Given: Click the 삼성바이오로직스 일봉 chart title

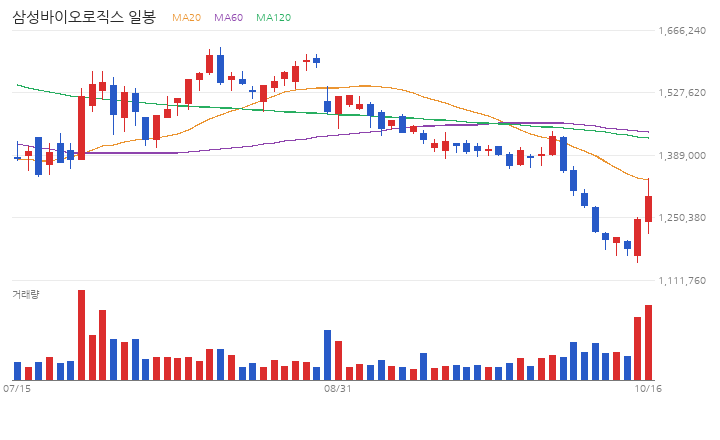Looking at the screenshot, I should click(84, 17).
